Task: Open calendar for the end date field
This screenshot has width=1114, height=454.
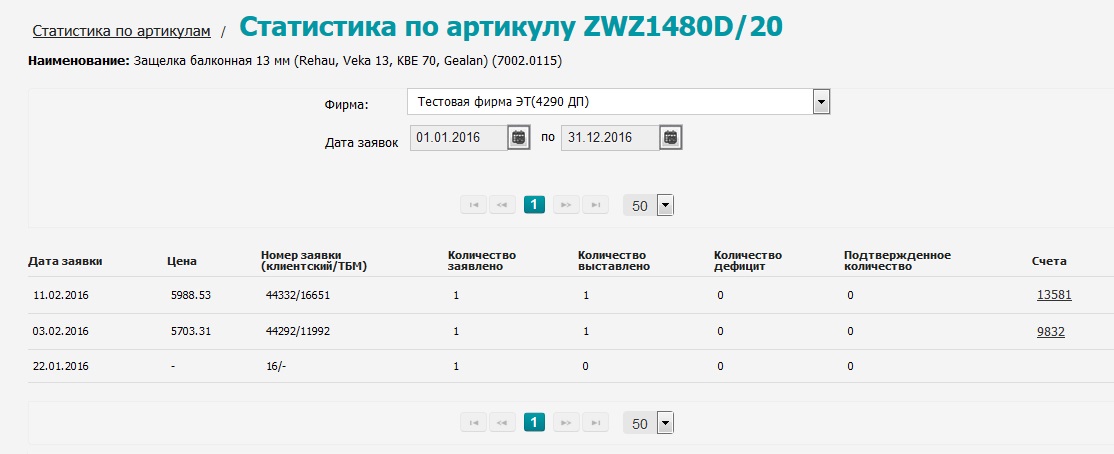Action: (671, 138)
